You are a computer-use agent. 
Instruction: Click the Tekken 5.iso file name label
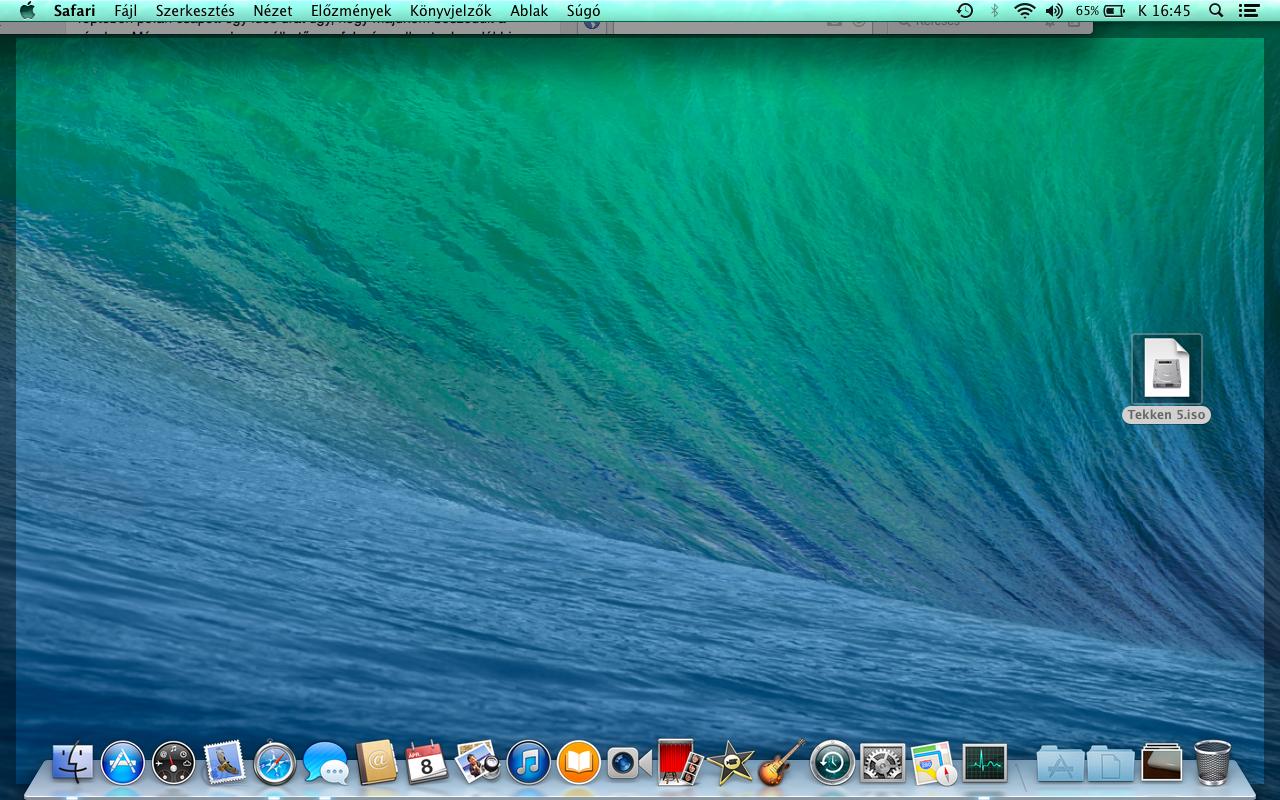coord(1167,415)
